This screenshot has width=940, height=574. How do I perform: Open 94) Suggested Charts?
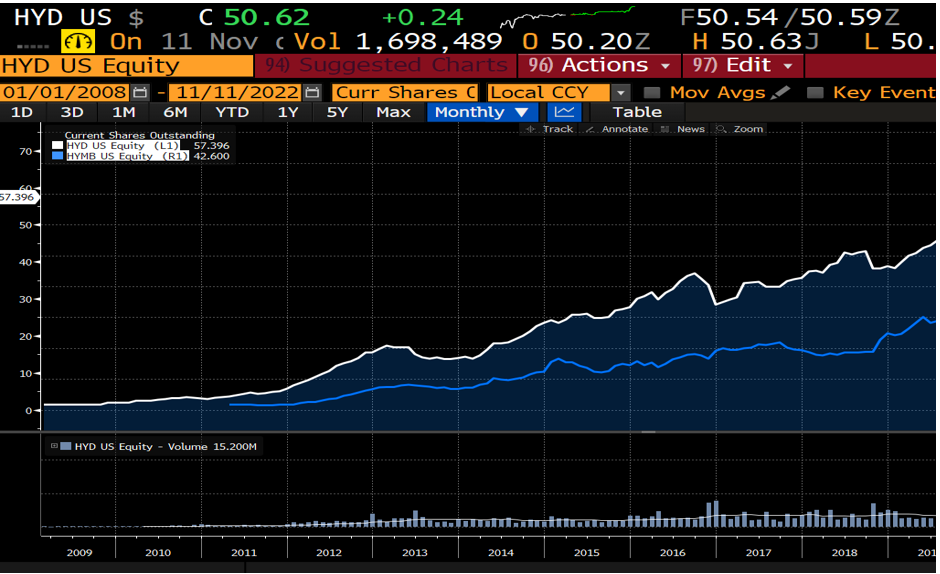point(385,65)
